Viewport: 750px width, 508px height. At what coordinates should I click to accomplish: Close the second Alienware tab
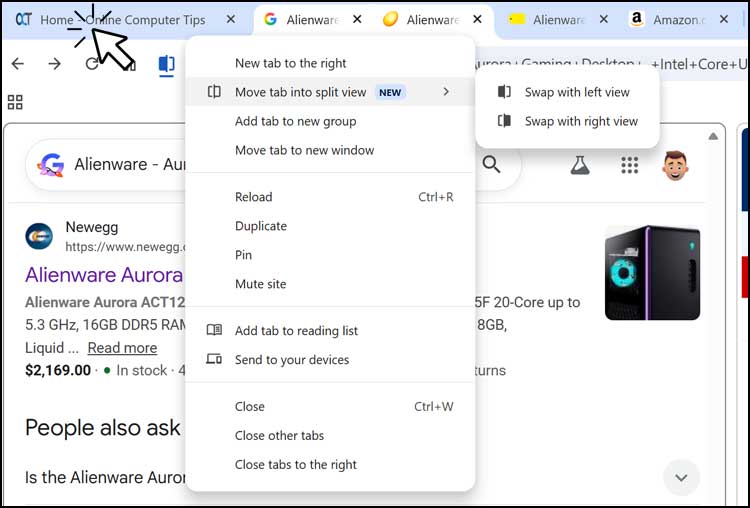[477, 19]
